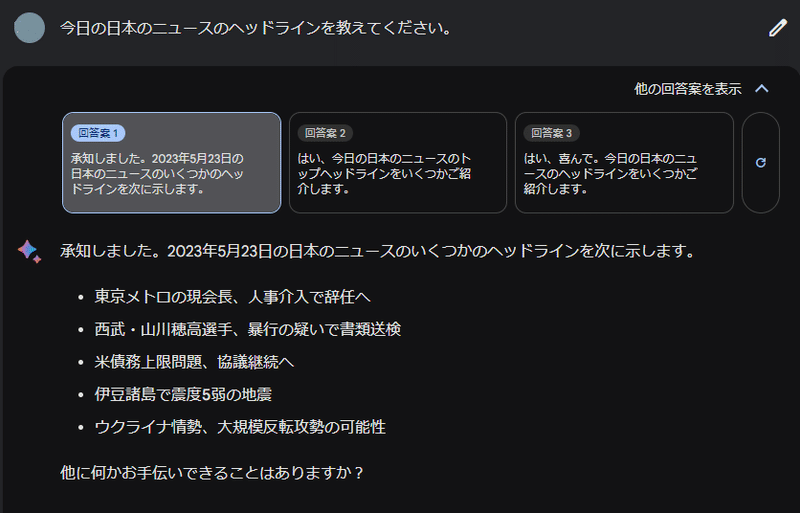This screenshot has height=513, width=800.
Task: Select the 回答案 3 draft card
Action: 624,163
